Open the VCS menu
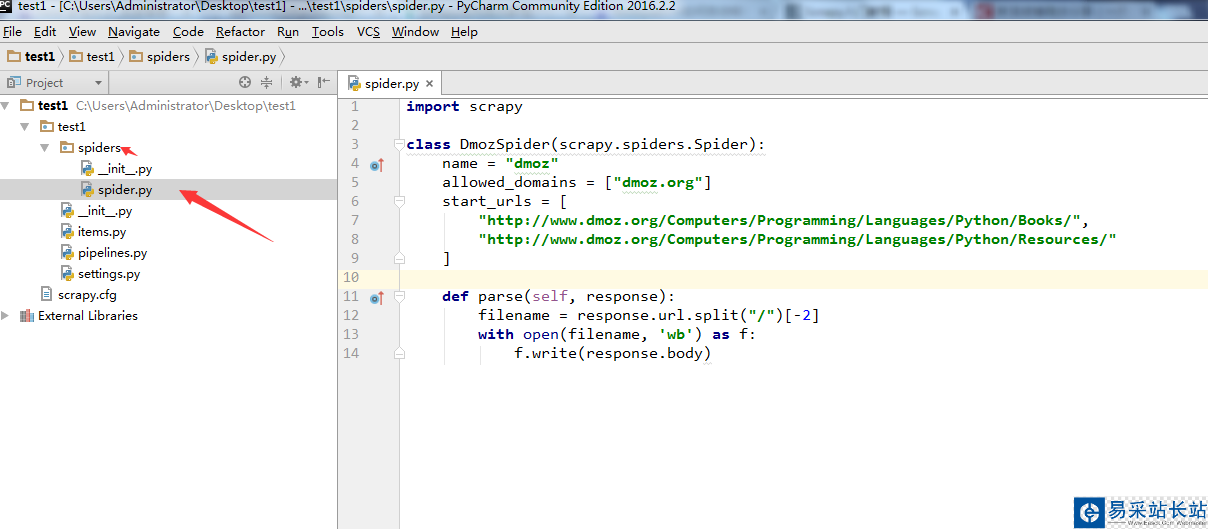 (369, 32)
